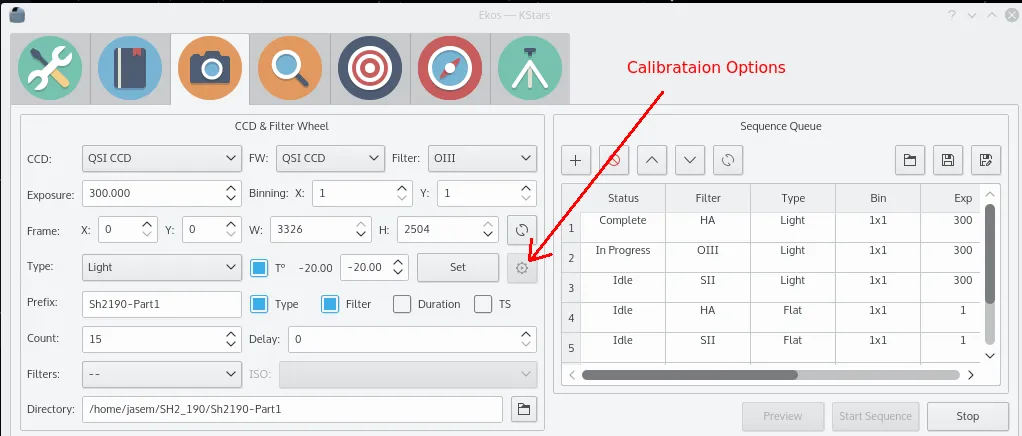
Task: Reset sequence queue job status
Action: click(728, 160)
